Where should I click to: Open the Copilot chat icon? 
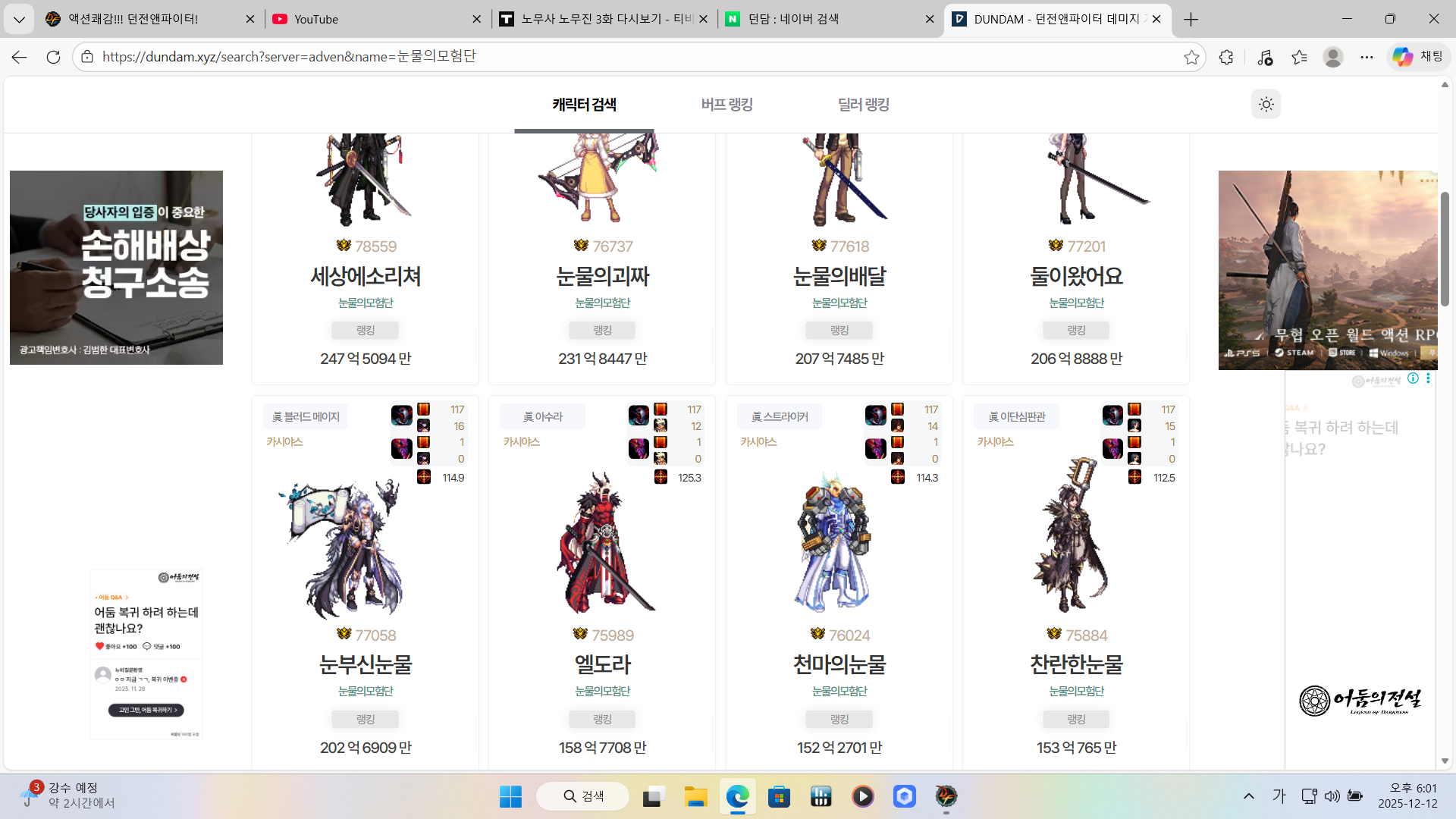[x=1402, y=57]
